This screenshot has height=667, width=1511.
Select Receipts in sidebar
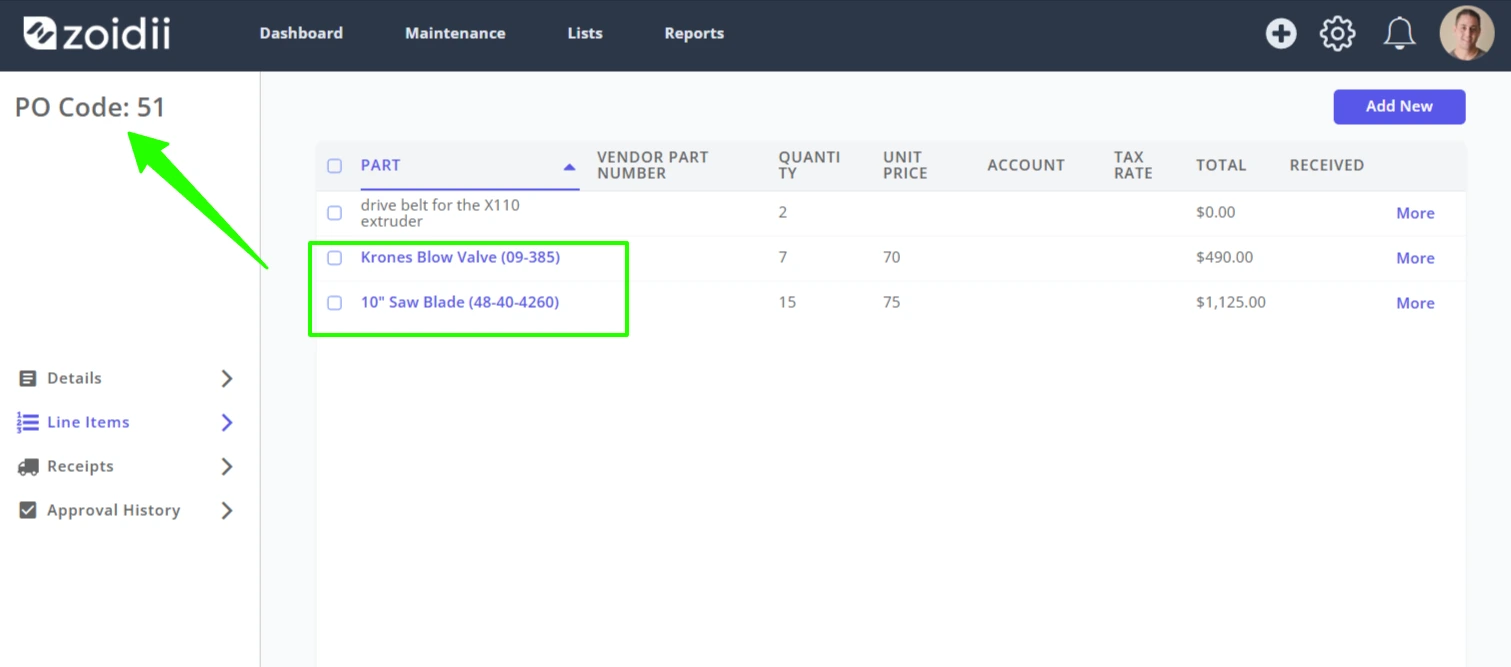pos(80,466)
